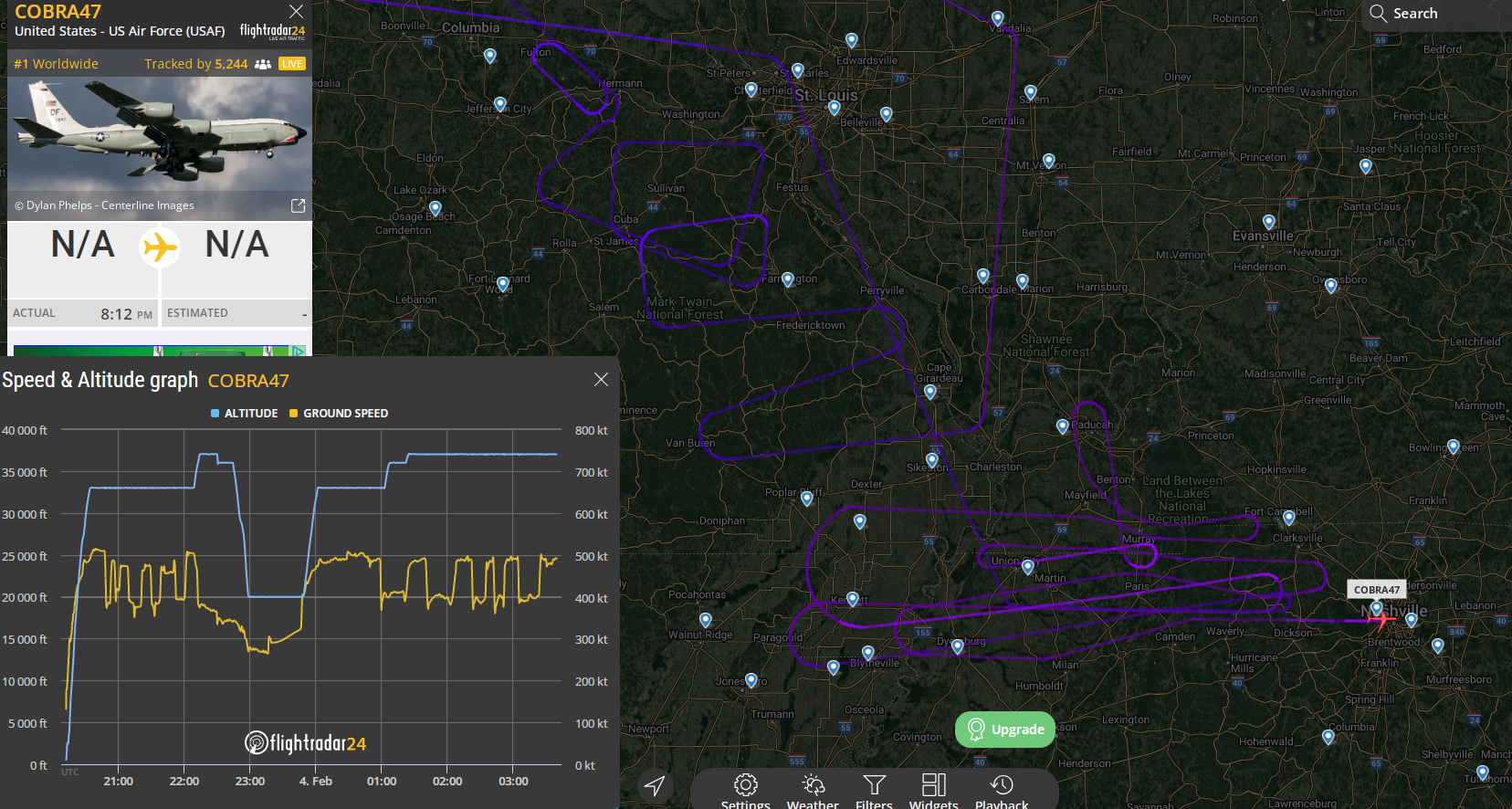Image resolution: width=1512 pixels, height=809 pixels.
Task: Toggle the GROUND SPEED series legend
Action: click(x=339, y=414)
